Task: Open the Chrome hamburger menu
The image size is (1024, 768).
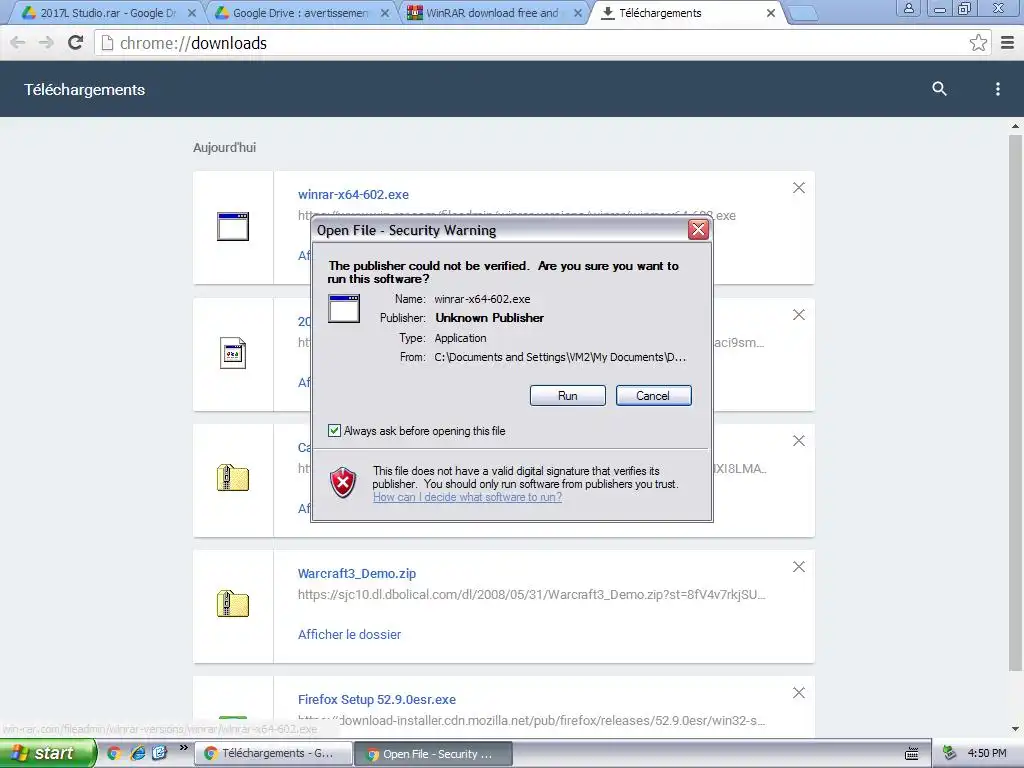Action: [1008, 43]
